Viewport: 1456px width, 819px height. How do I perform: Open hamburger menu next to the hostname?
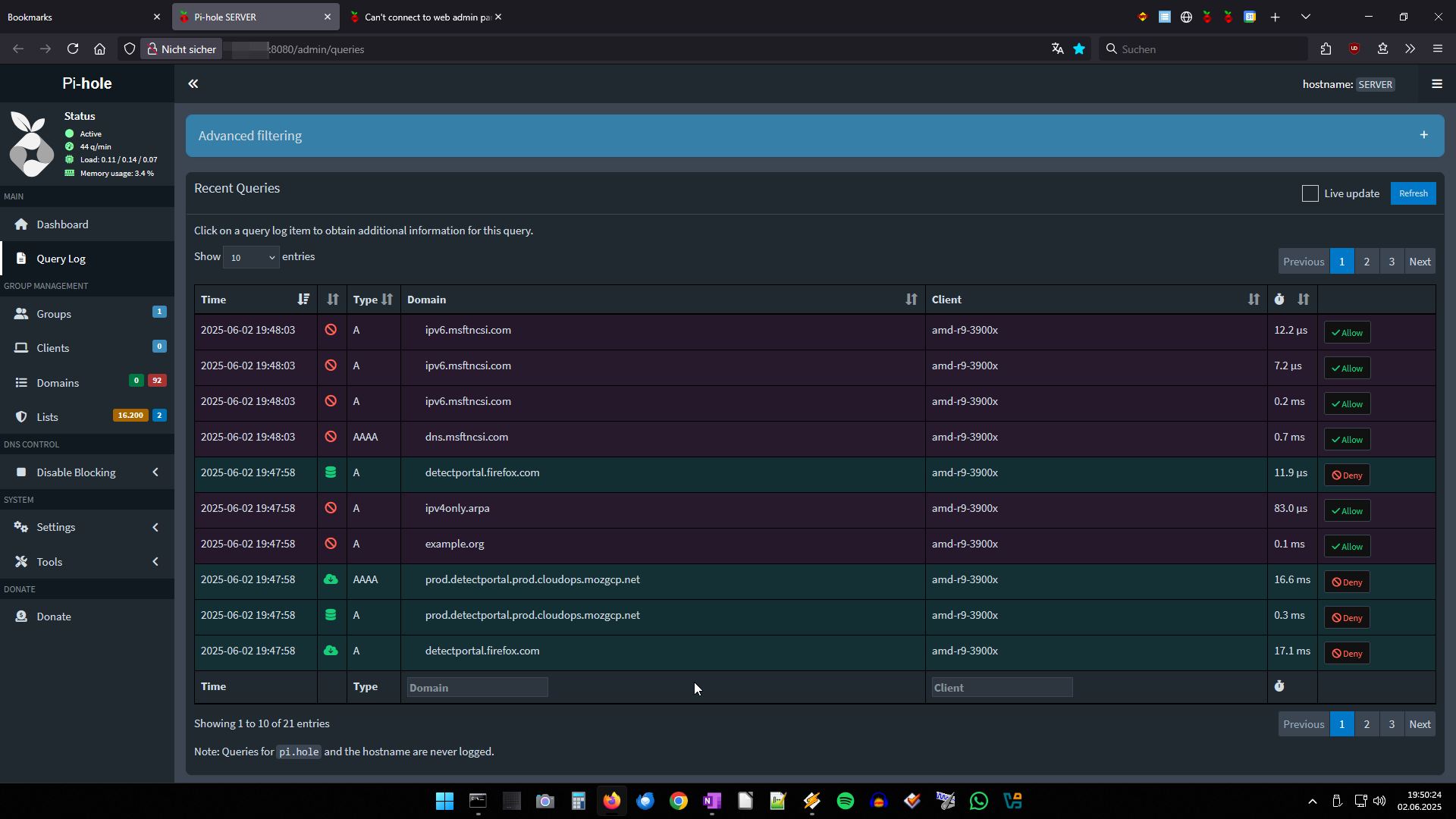1436,84
